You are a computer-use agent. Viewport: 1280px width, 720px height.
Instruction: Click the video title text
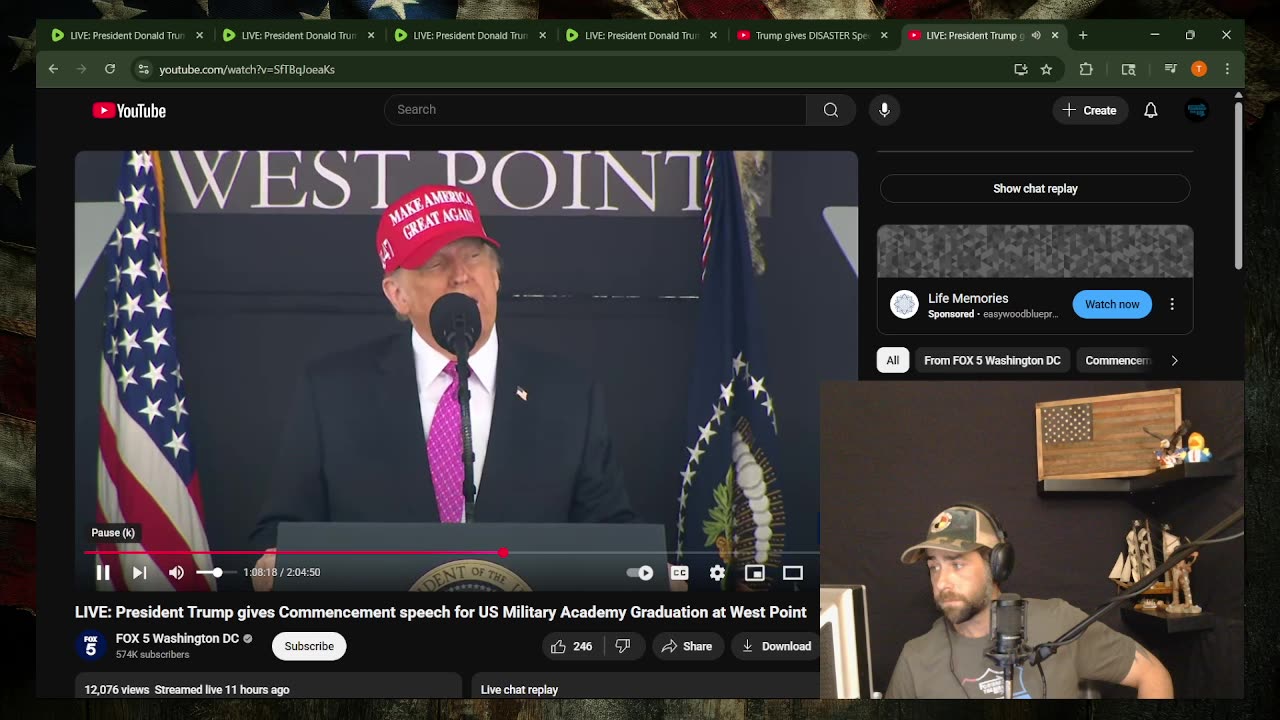(440, 612)
